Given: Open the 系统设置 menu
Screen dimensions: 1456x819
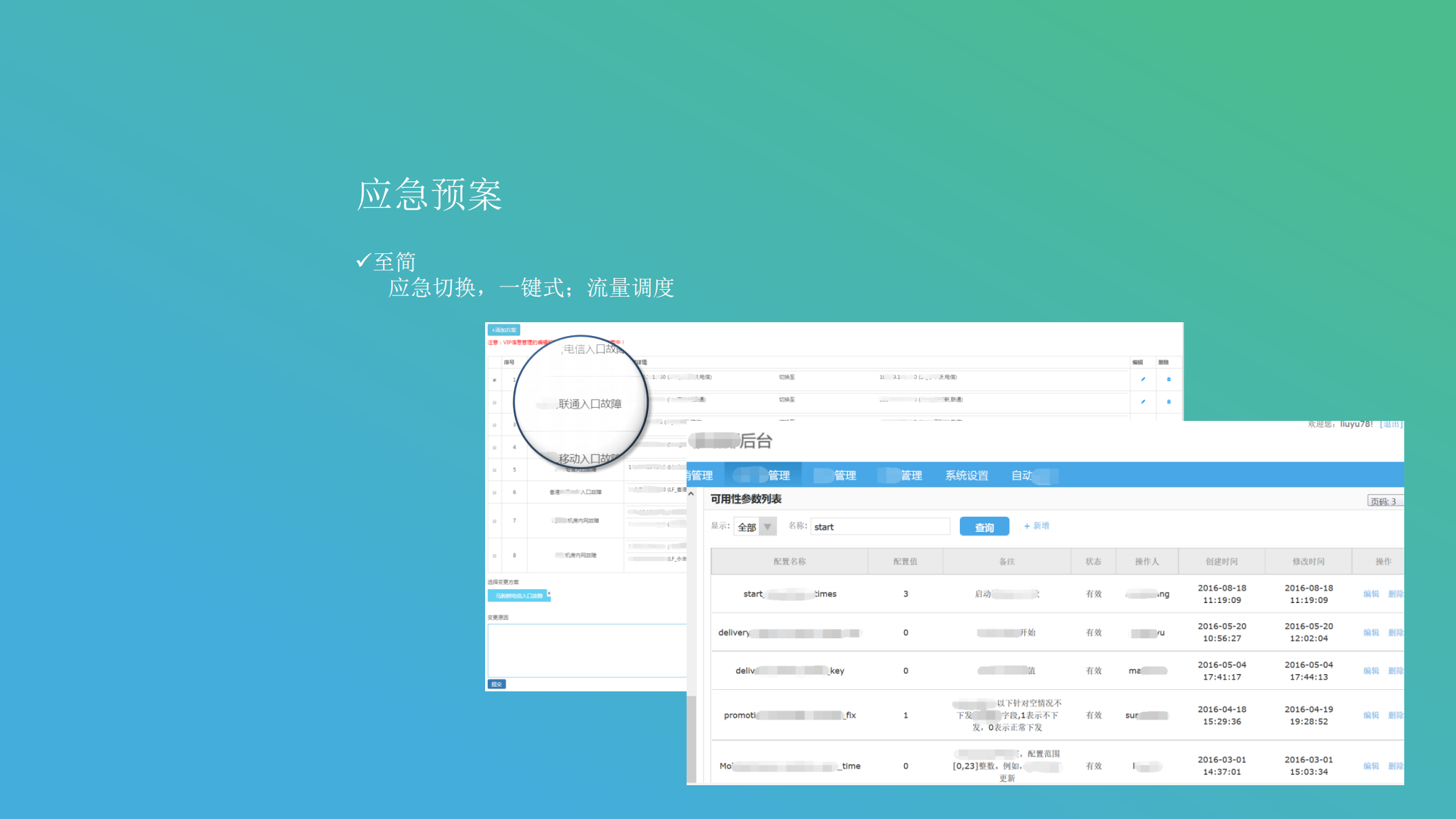Looking at the screenshot, I should click(966, 475).
